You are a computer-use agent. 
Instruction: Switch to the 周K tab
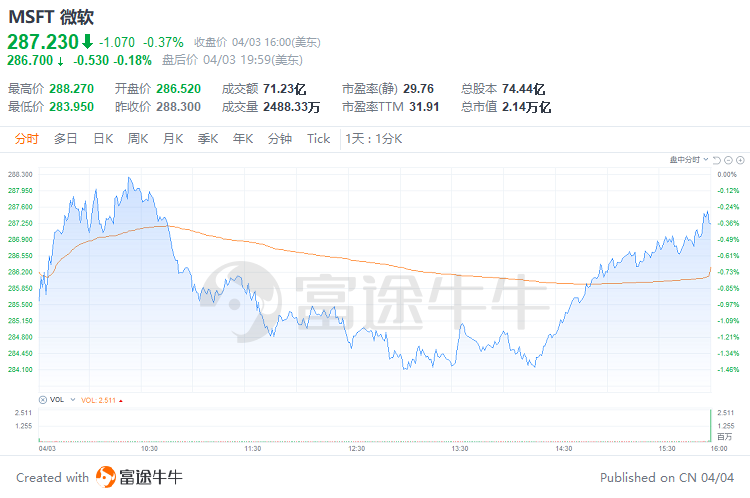pyautogui.click(x=138, y=139)
